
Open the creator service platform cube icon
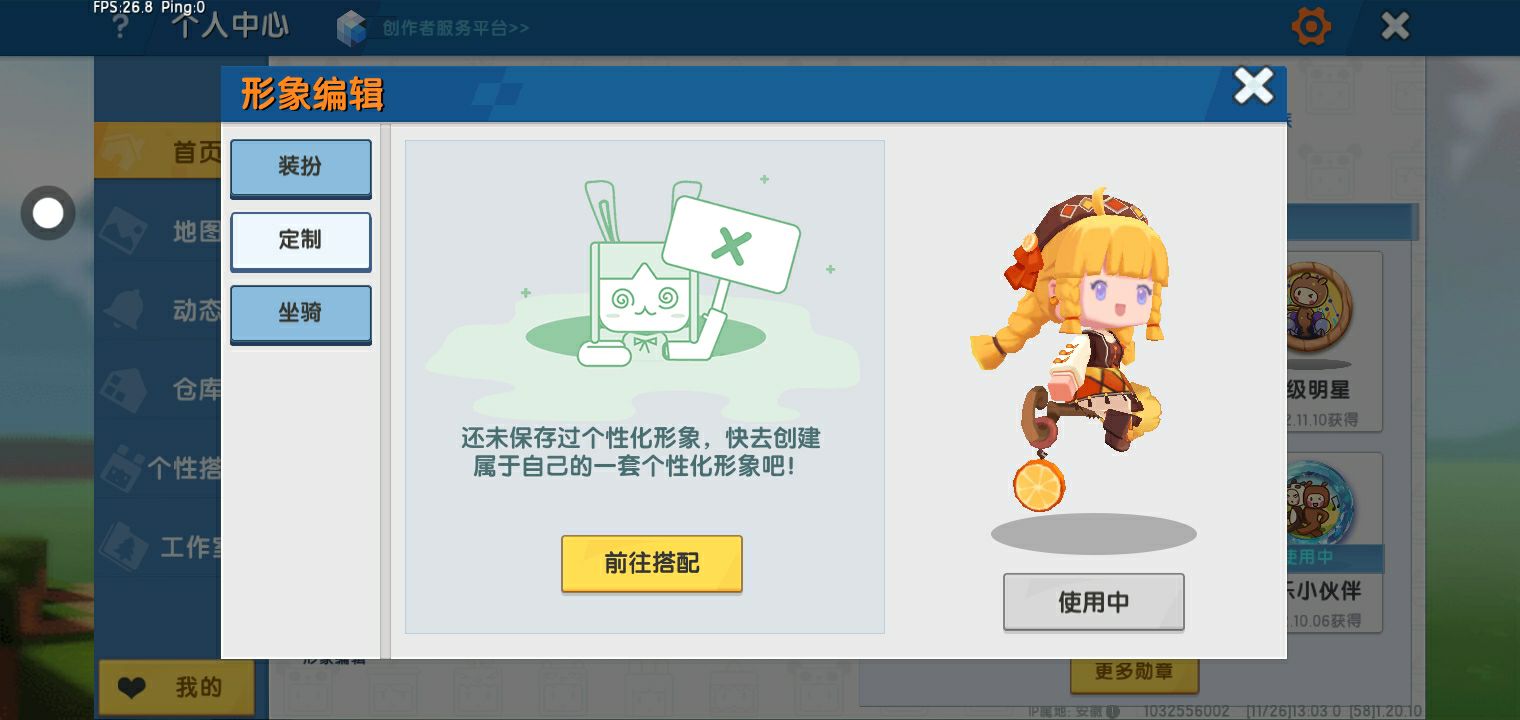(352, 28)
